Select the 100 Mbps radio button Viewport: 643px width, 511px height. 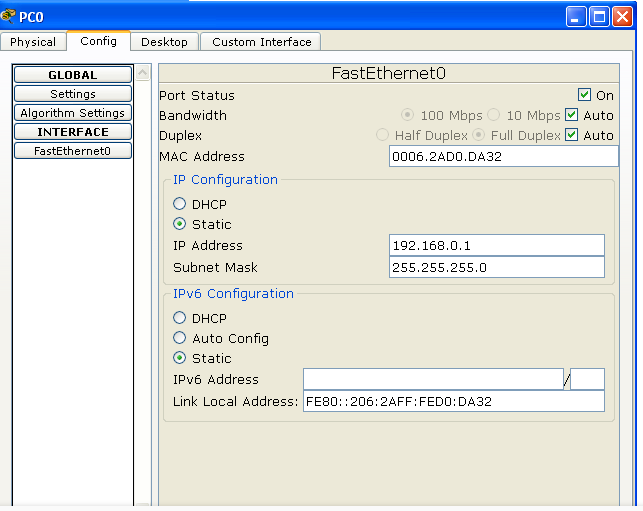pyautogui.click(x=407, y=115)
